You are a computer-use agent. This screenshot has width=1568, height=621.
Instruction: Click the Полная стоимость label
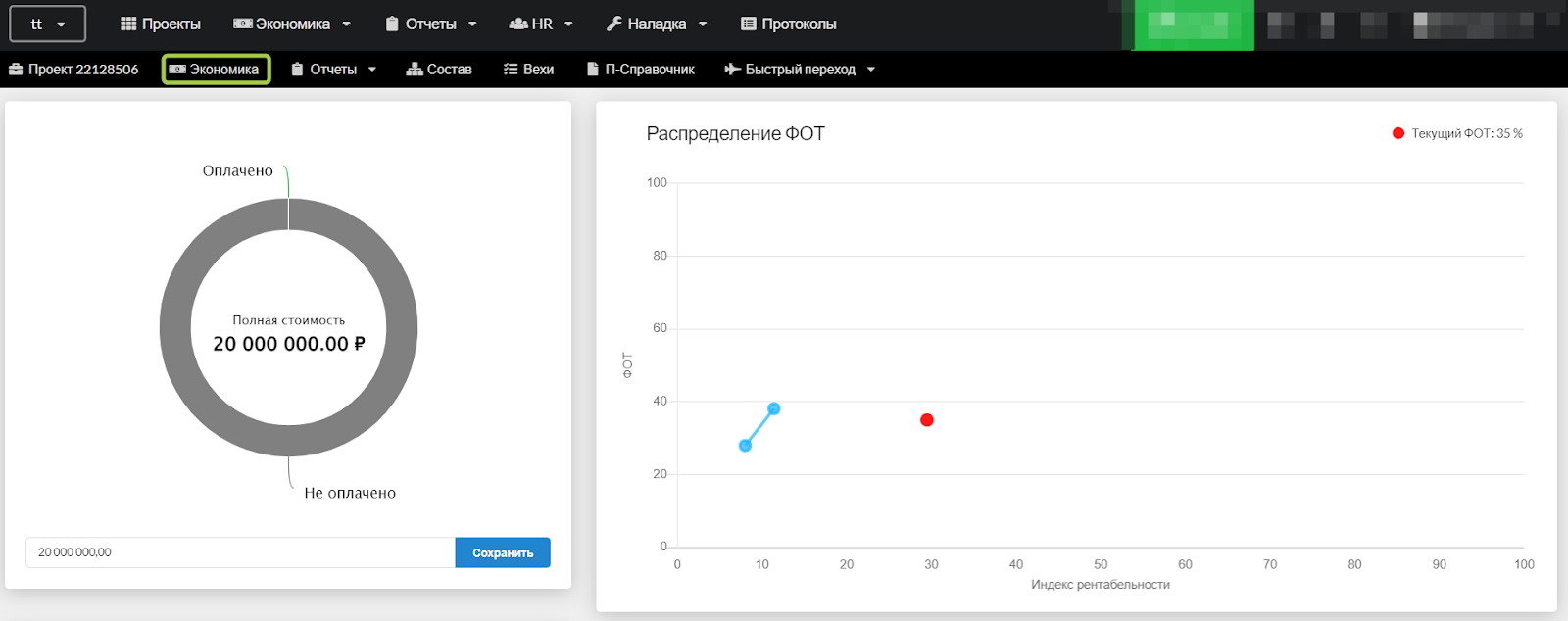tap(289, 320)
